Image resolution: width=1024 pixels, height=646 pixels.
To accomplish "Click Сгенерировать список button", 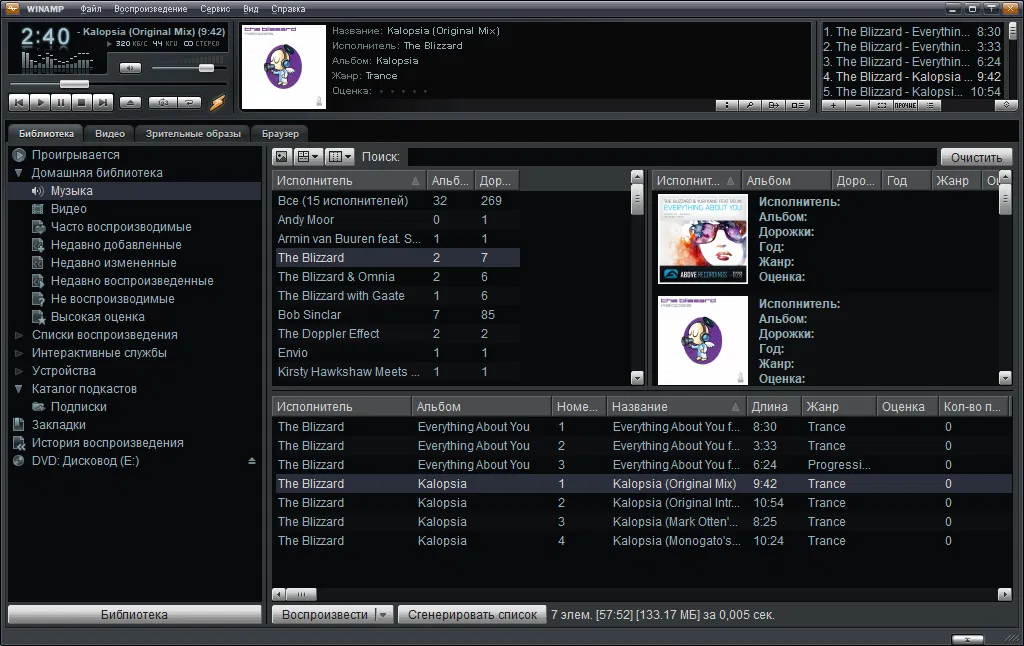I will 472,615.
